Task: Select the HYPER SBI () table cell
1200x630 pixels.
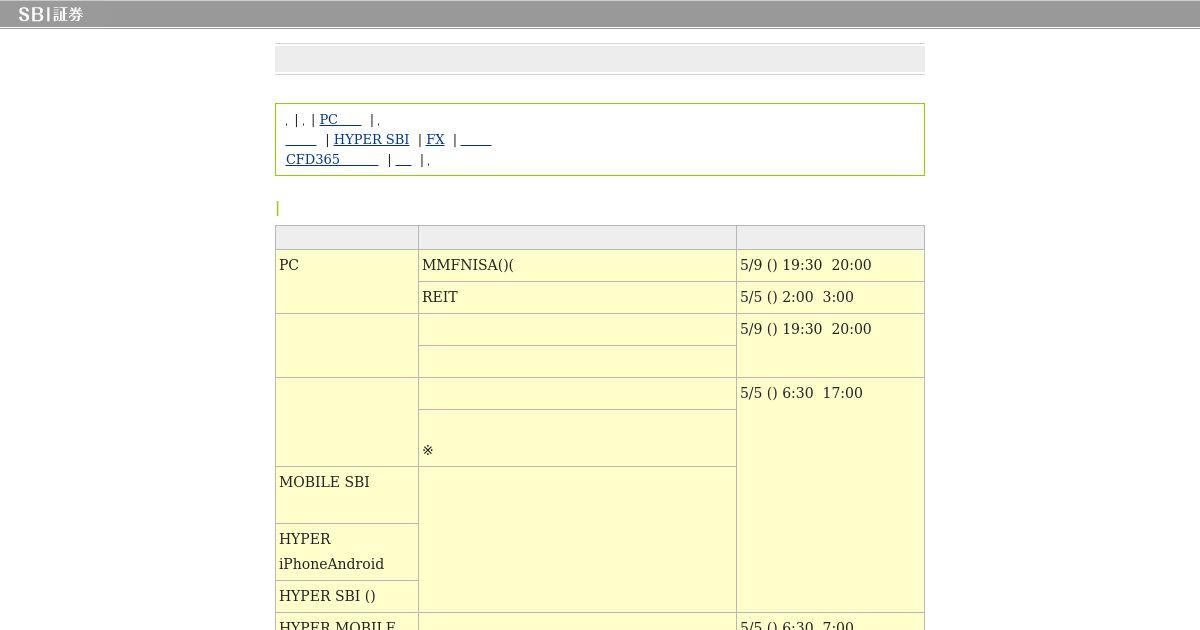Action: pos(347,596)
